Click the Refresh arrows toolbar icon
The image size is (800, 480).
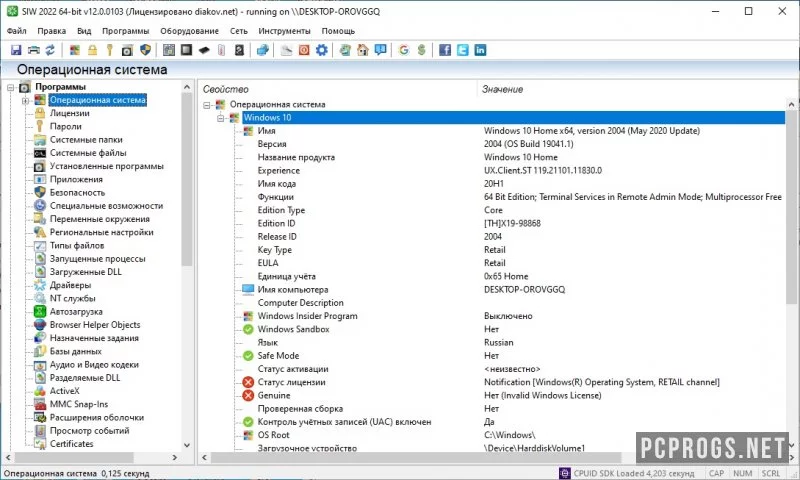50,50
